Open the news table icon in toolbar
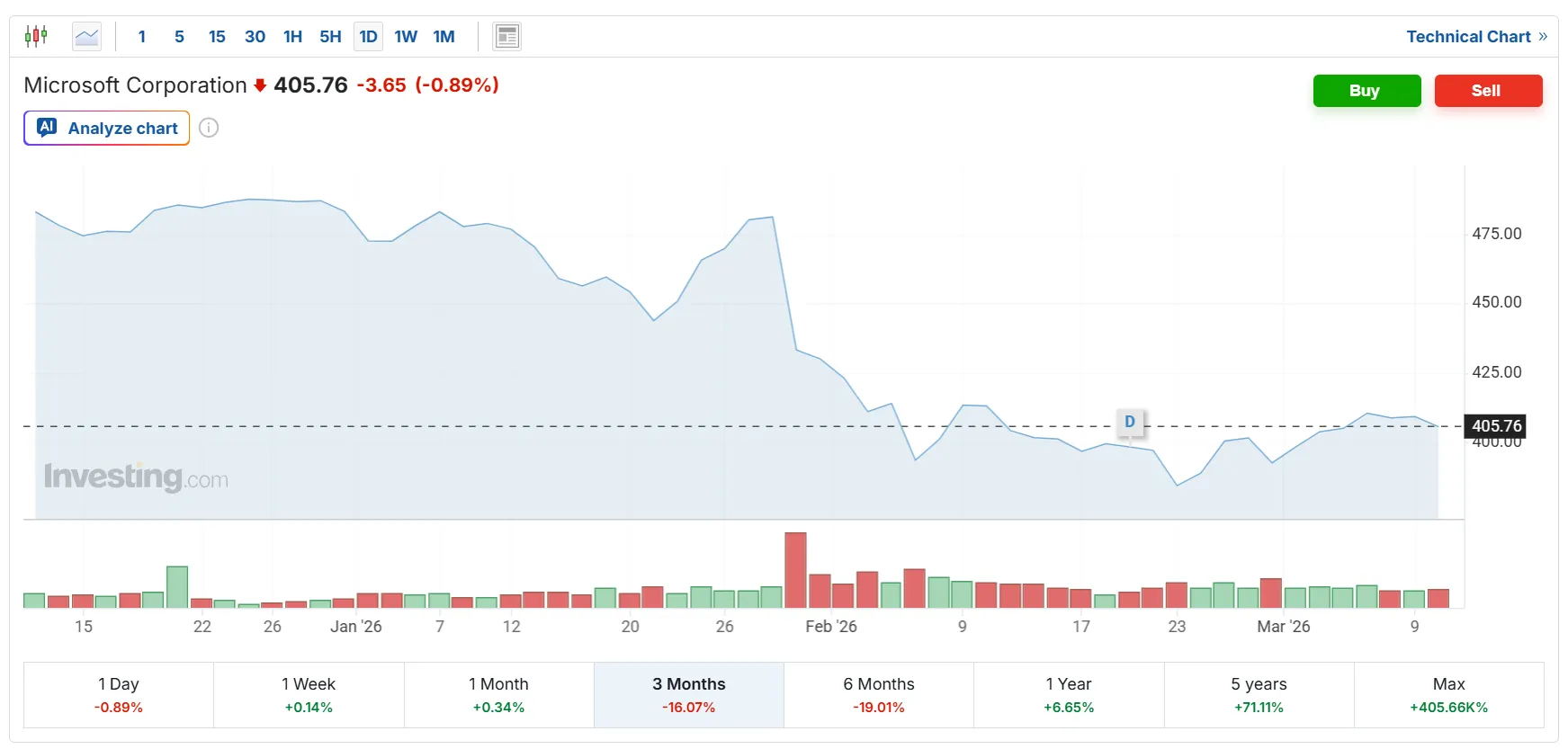1568x749 pixels. (507, 37)
